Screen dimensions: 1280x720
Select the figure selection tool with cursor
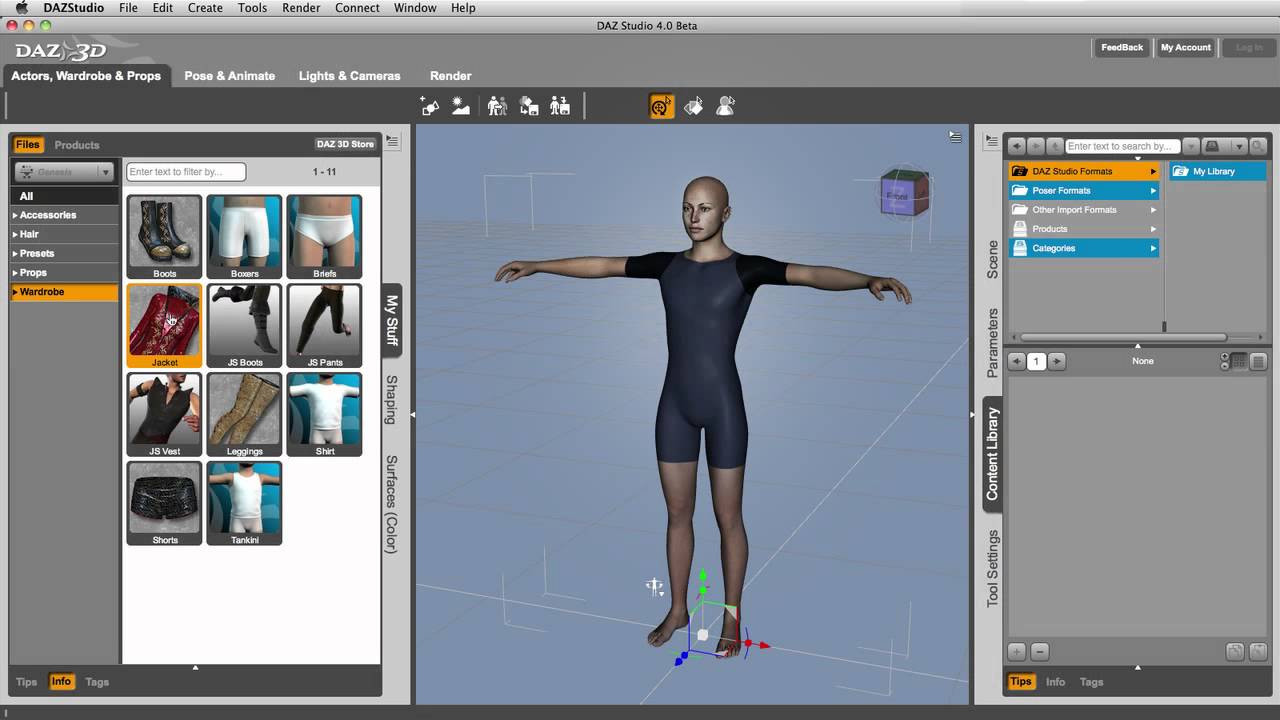726,106
